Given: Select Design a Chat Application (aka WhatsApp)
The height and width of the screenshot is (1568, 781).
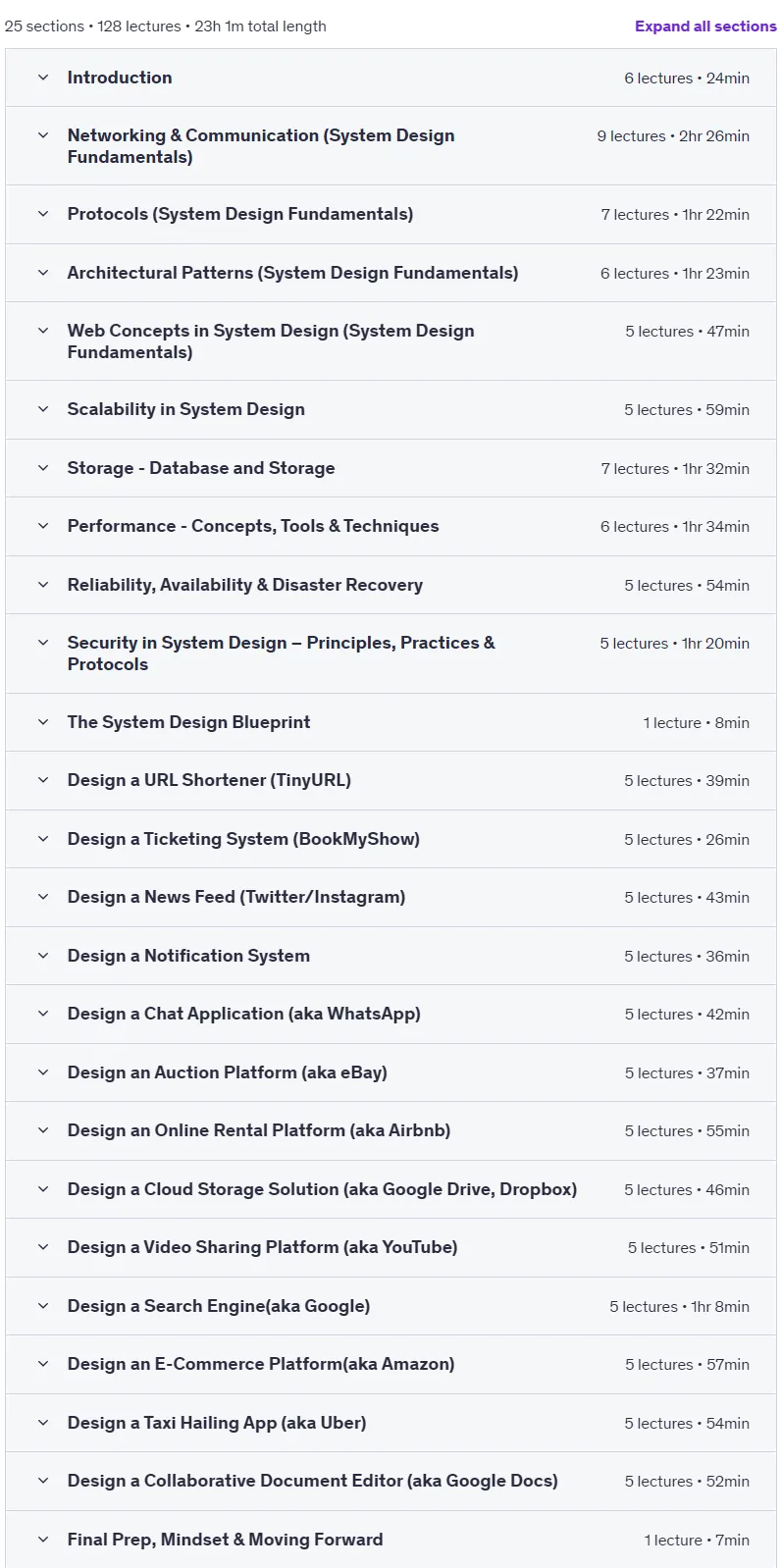Looking at the screenshot, I should [x=244, y=1014].
